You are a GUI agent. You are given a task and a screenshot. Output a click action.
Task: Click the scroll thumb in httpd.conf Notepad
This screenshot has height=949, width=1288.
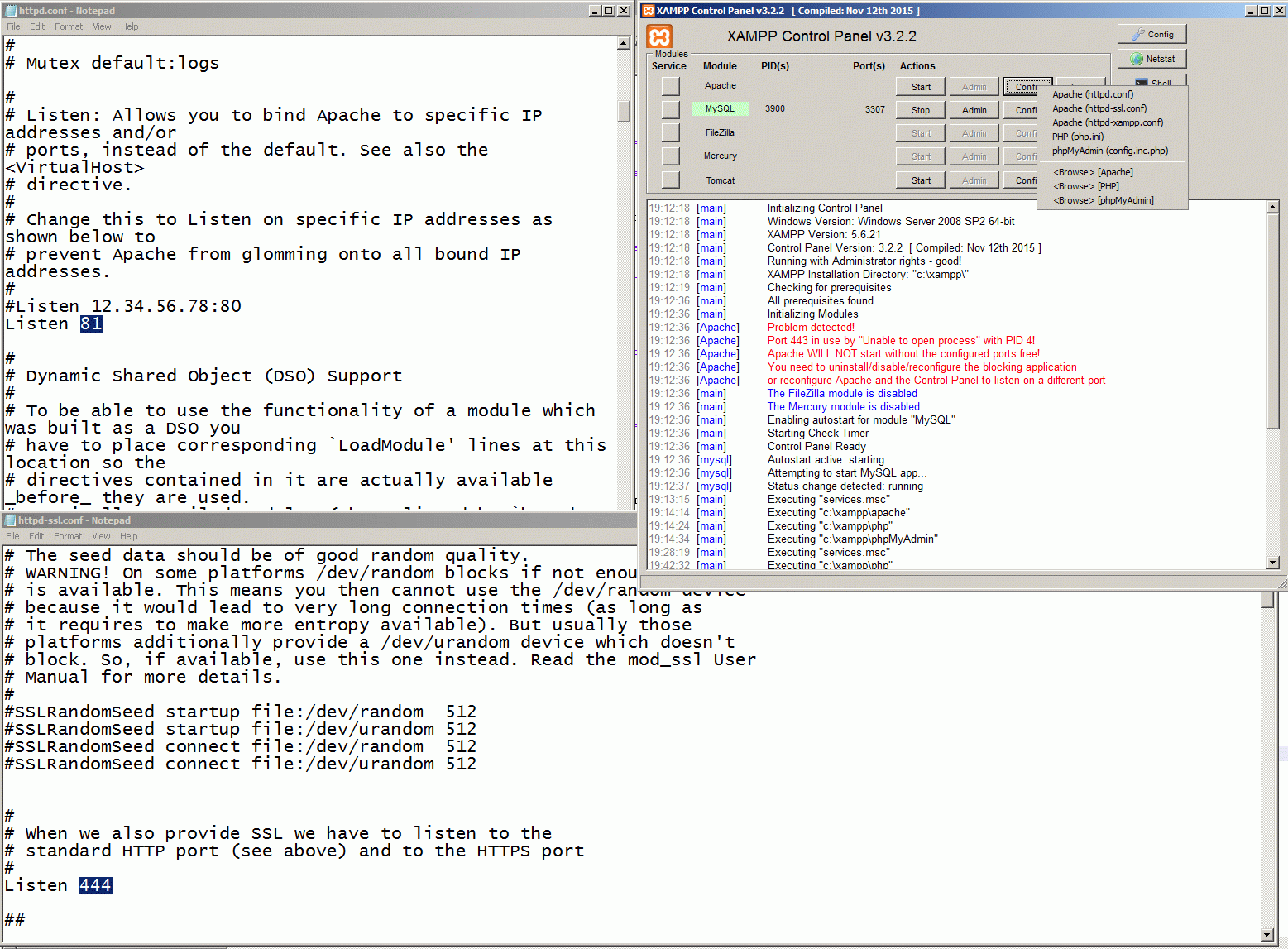pyautogui.click(x=624, y=111)
